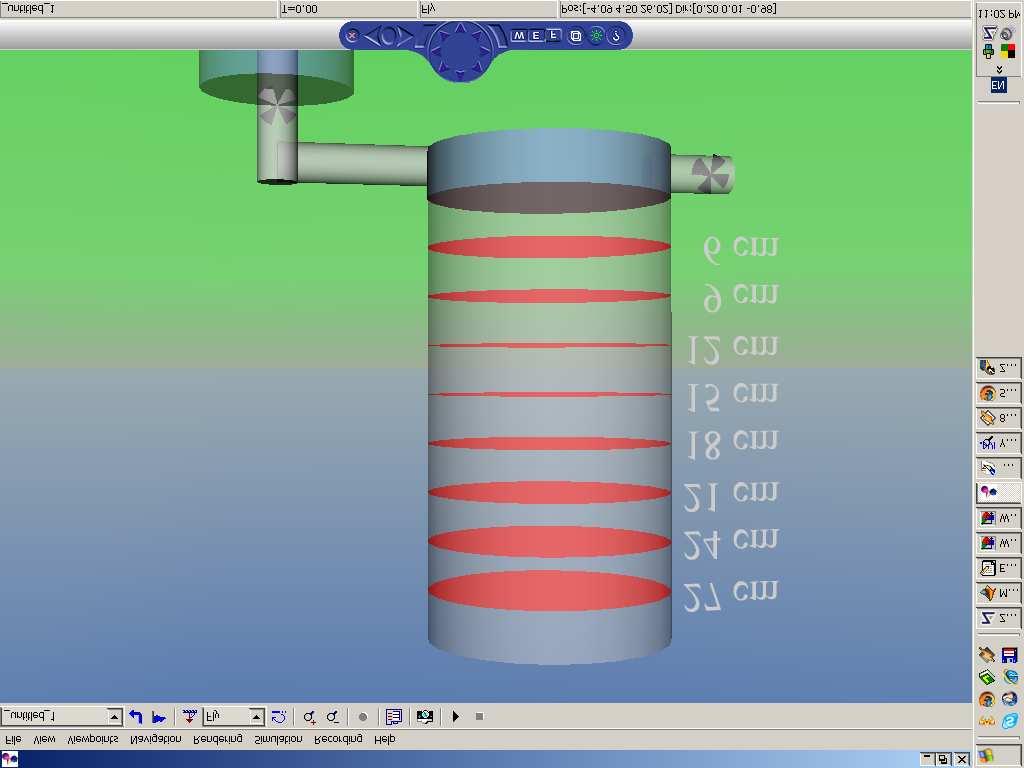1024x768 pixels.
Task: Click the straighten up rotation icon
Action: [279, 716]
